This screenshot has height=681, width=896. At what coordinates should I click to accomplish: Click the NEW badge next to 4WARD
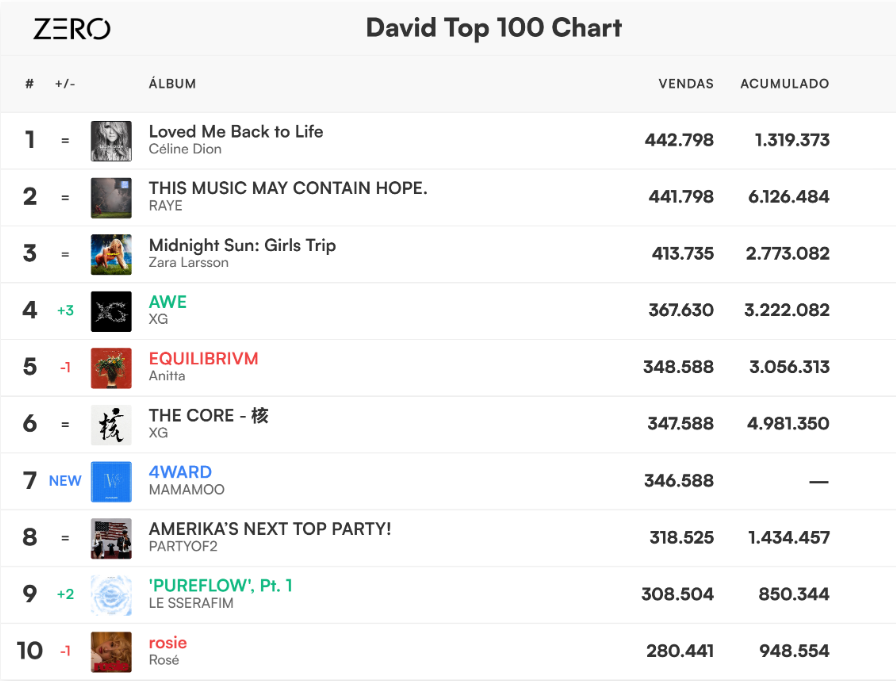click(65, 481)
